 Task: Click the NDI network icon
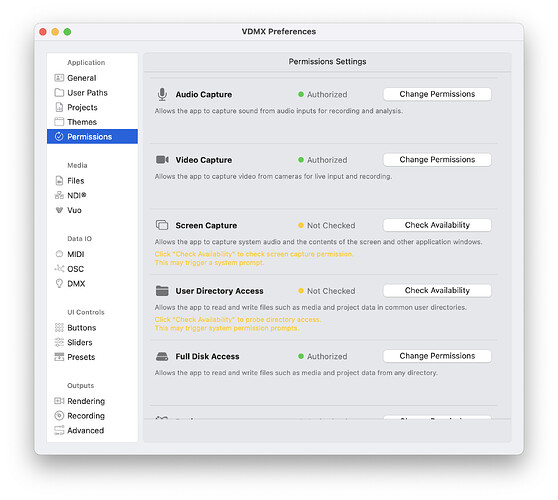(x=59, y=195)
